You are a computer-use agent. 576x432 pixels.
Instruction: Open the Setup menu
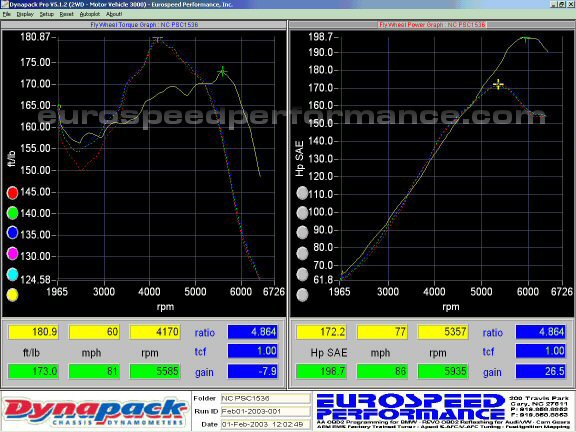coord(46,14)
